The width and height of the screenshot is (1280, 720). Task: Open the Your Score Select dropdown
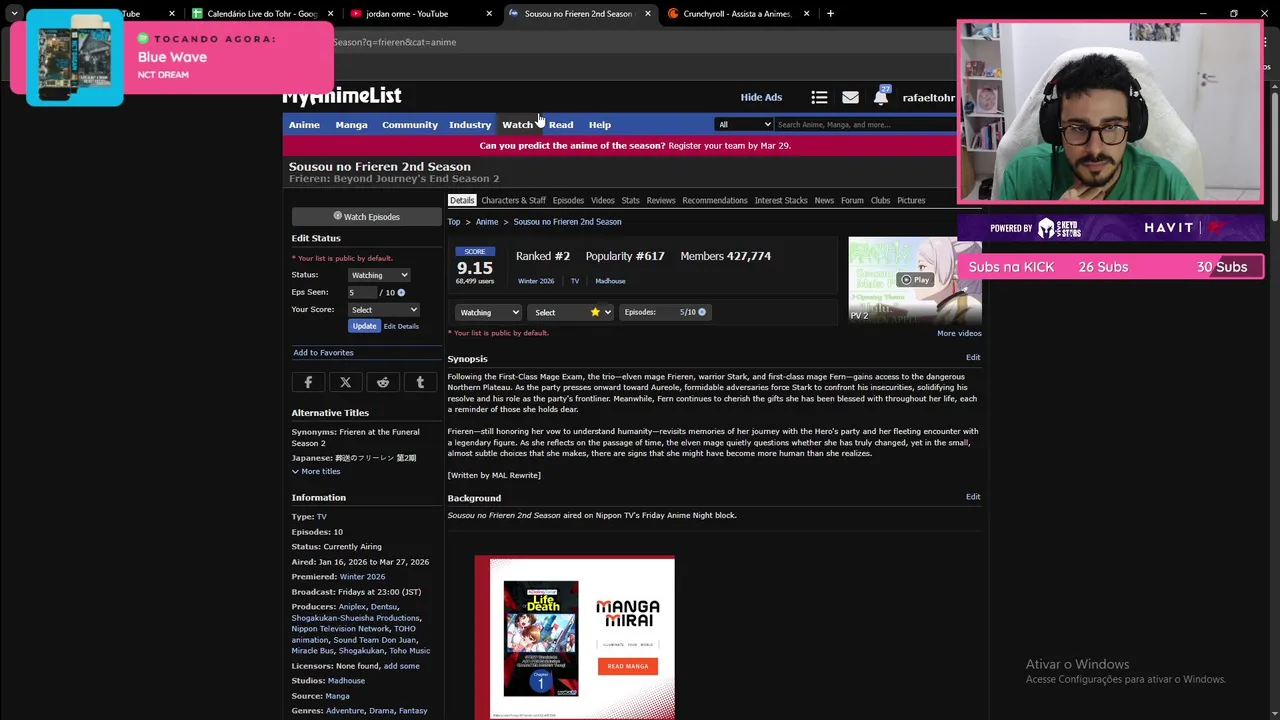coord(384,310)
